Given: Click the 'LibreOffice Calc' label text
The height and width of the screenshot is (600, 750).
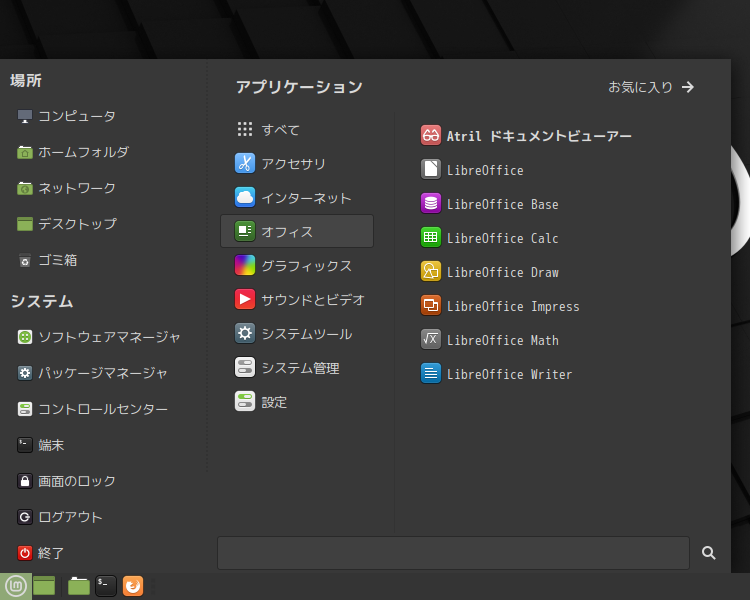Looking at the screenshot, I should [503, 238].
